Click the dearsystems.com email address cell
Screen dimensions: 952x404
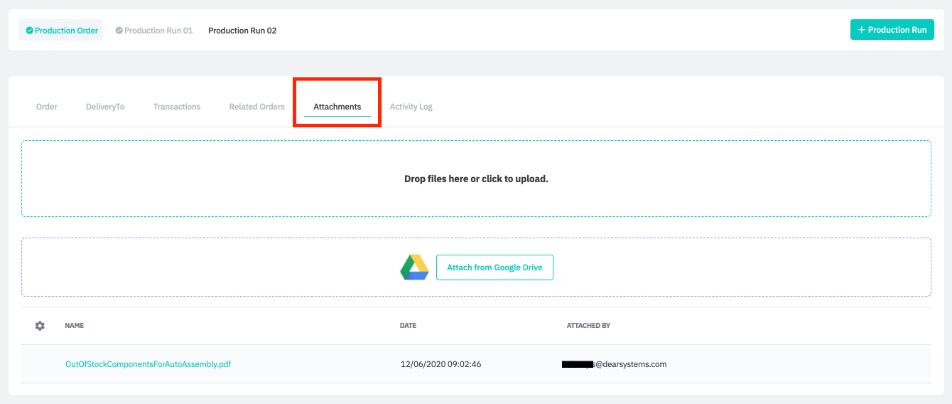pos(615,364)
